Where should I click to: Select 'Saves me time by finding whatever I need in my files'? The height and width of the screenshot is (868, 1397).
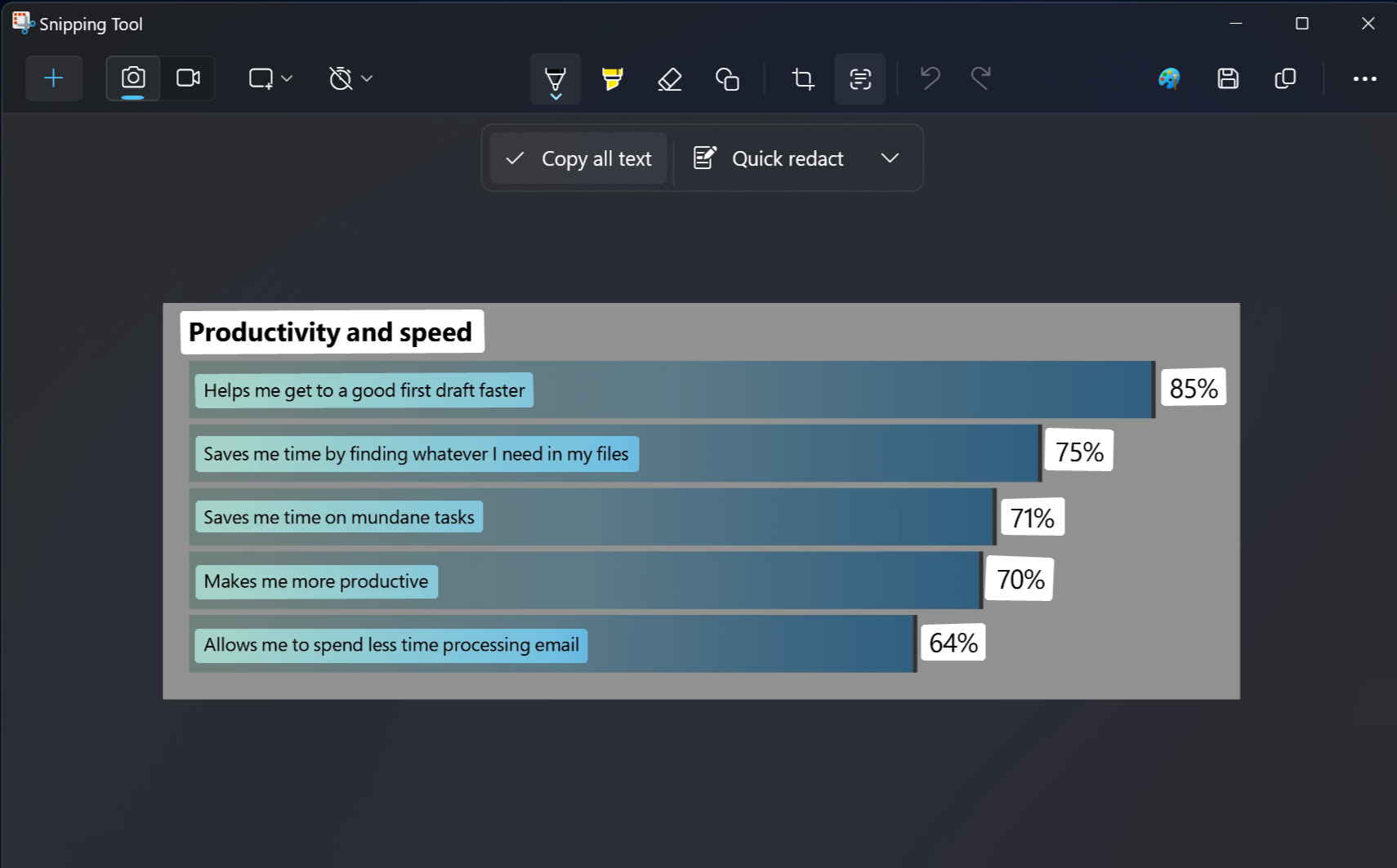(416, 454)
